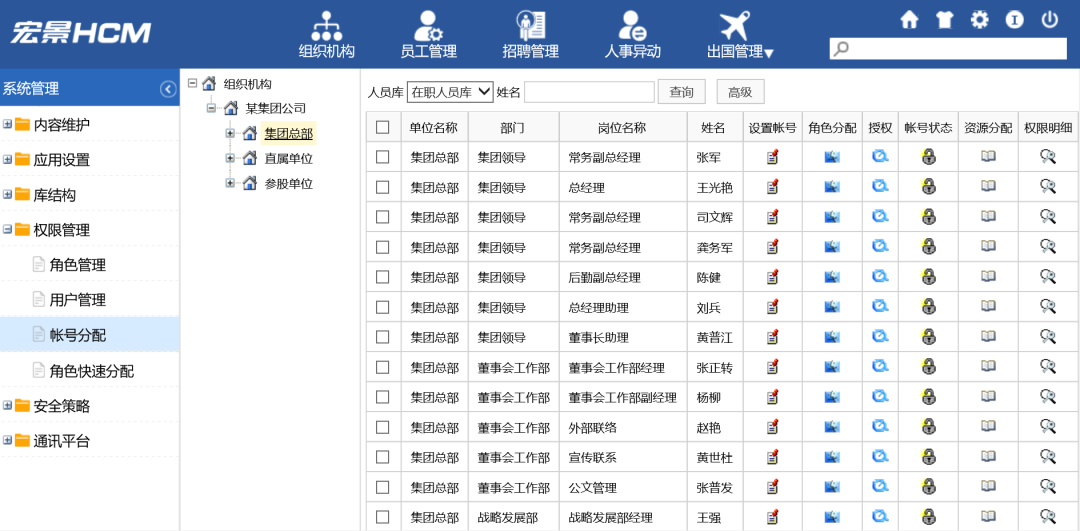The height and width of the screenshot is (531, 1080).
Task: Collapse the 系统管理 sidebar arrow
Action: coord(168,89)
